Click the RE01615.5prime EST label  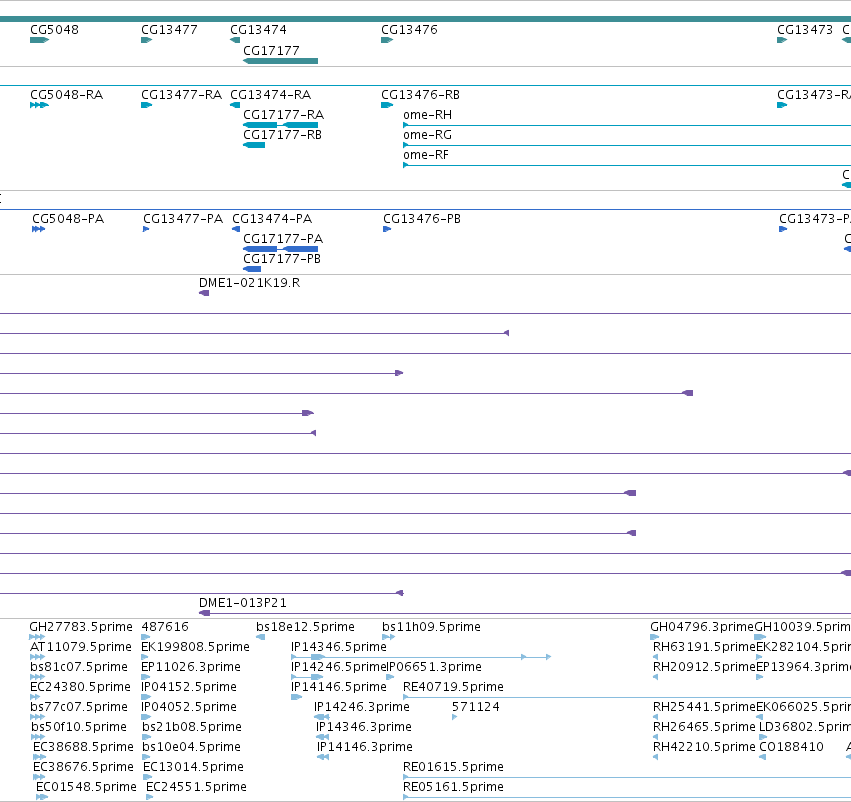point(453,768)
